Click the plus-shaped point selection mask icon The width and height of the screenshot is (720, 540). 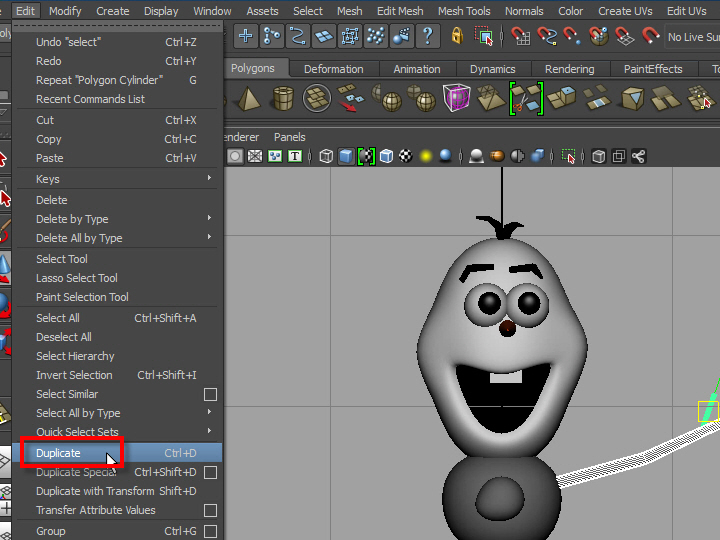245,37
